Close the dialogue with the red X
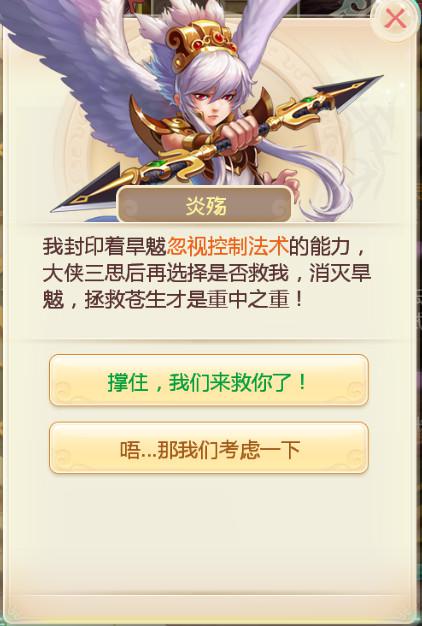 coord(395,18)
